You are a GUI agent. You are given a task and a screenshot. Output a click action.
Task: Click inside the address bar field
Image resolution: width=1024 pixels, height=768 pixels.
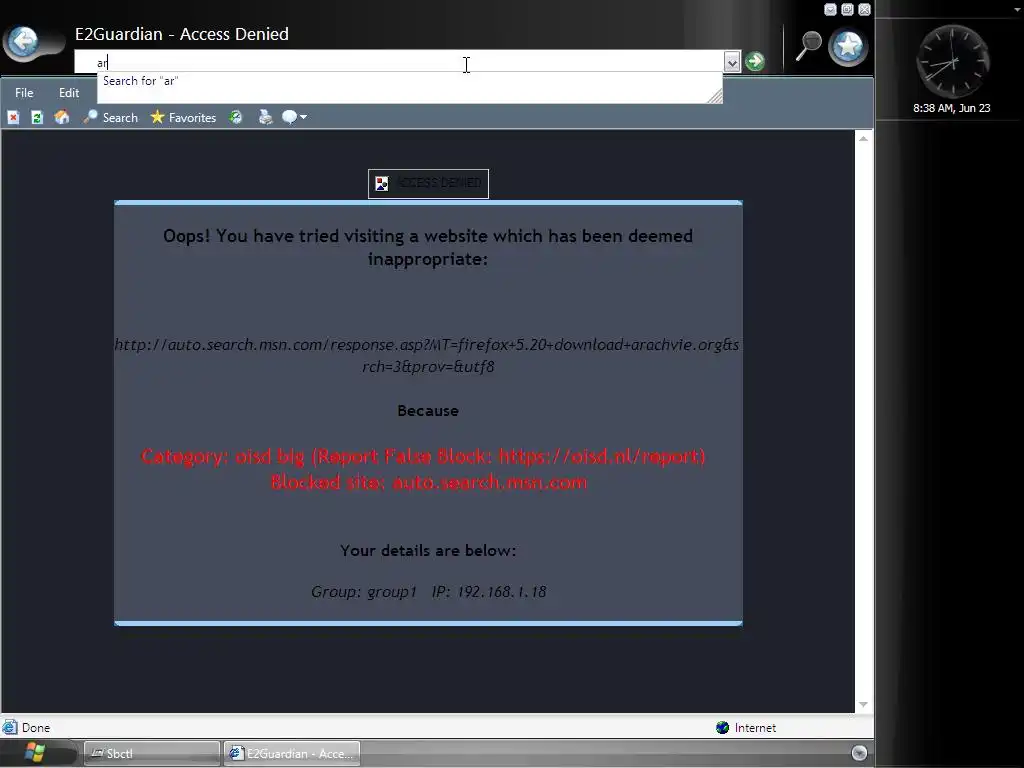[x=399, y=62]
